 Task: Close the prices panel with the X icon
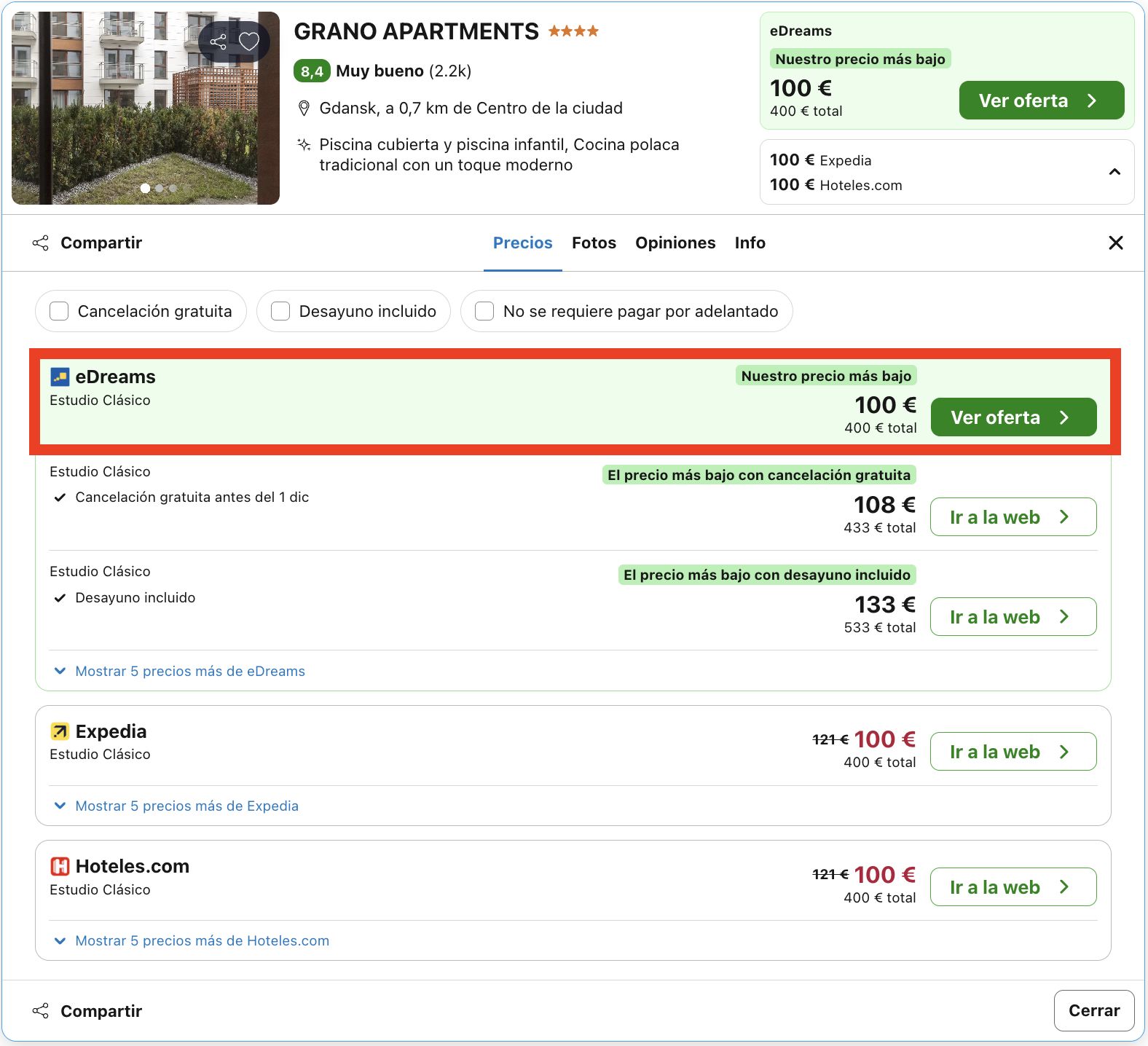[1115, 243]
